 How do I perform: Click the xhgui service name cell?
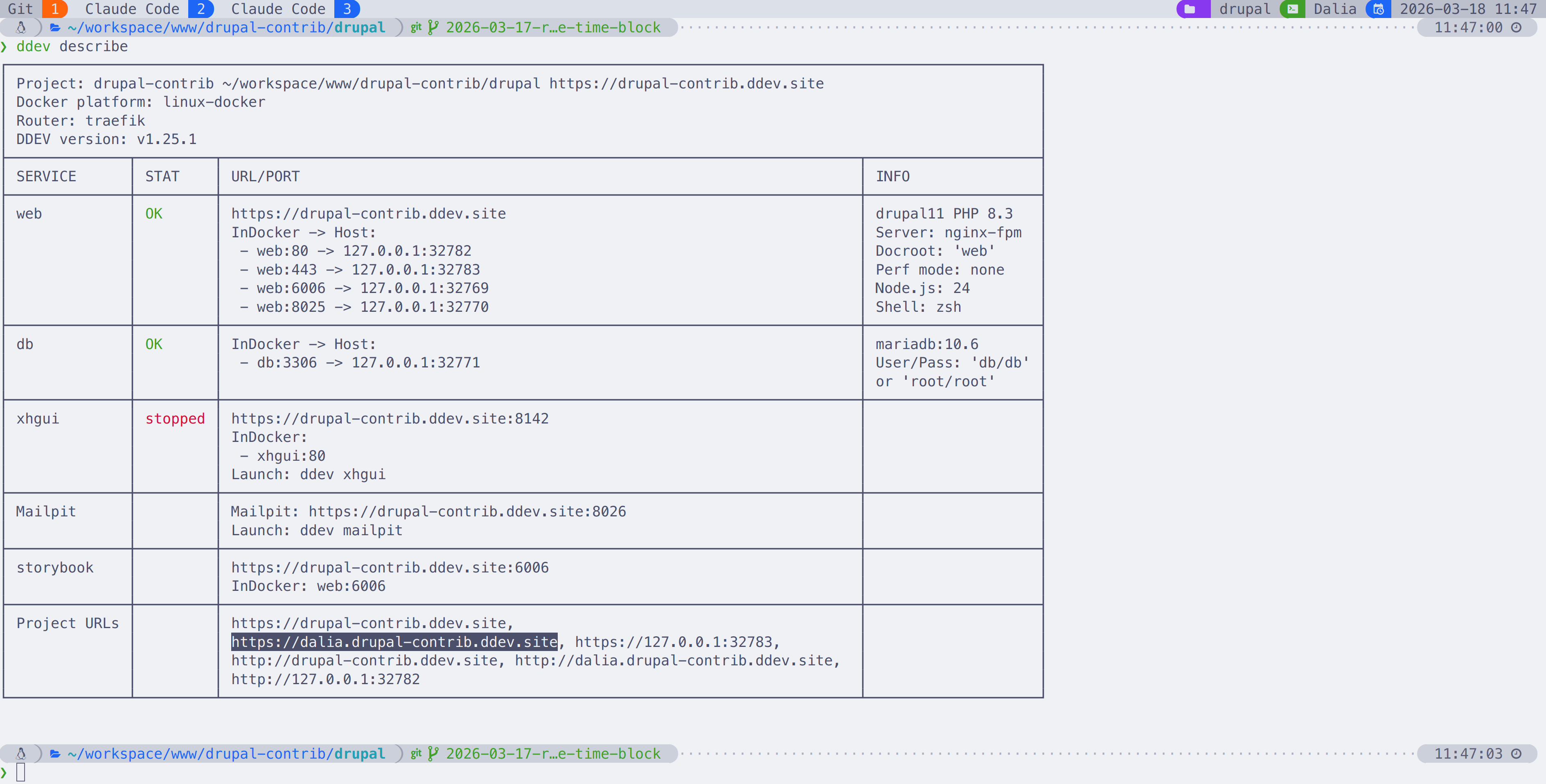tap(38, 419)
